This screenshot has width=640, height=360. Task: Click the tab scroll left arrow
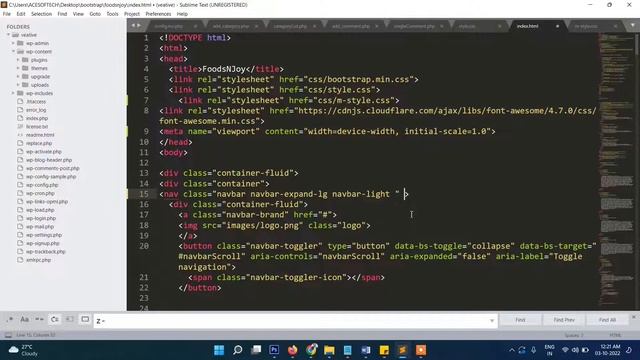click(133, 25)
